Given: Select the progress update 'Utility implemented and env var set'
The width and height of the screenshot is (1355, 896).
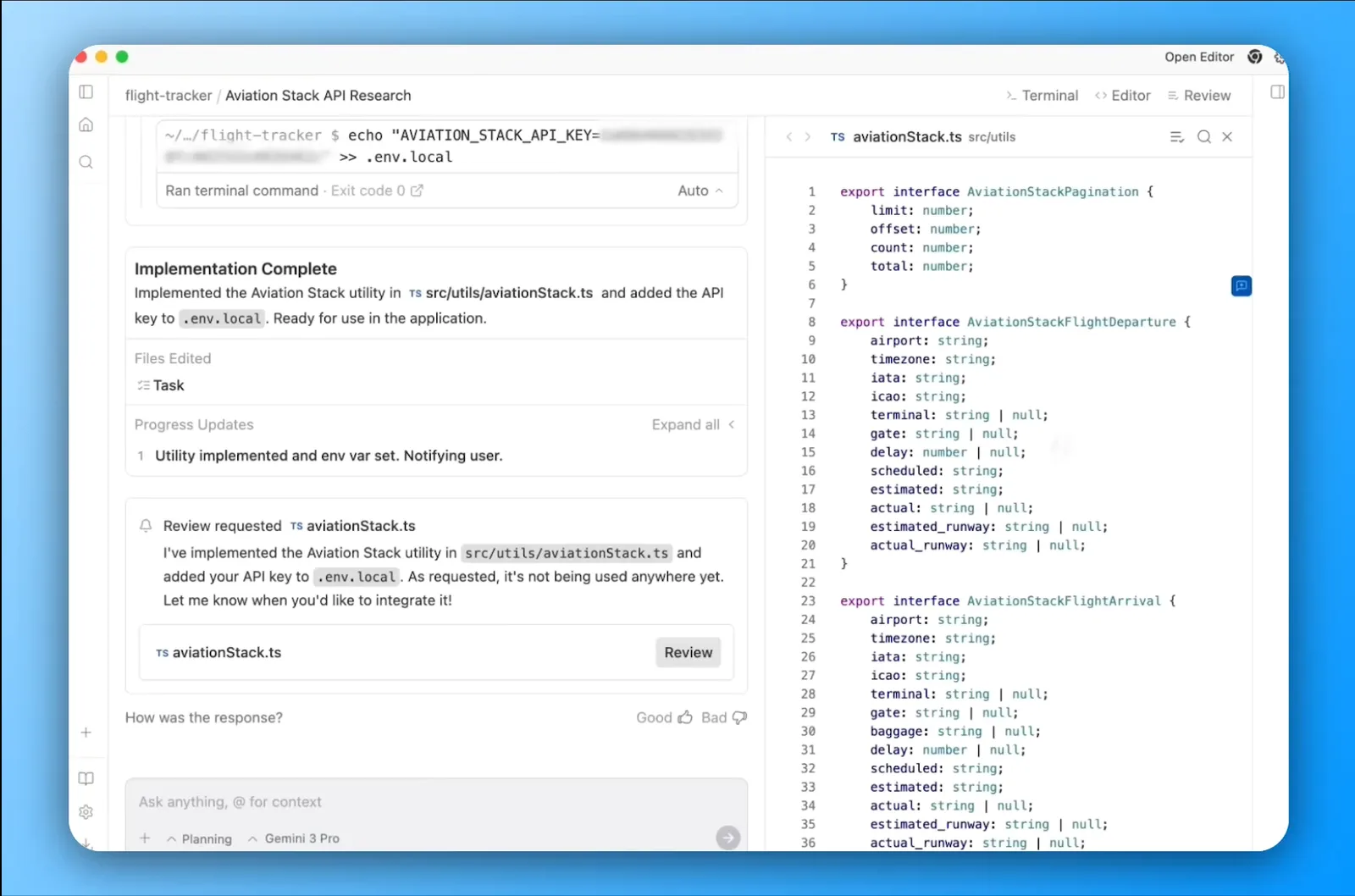Looking at the screenshot, I should point(329,456).
